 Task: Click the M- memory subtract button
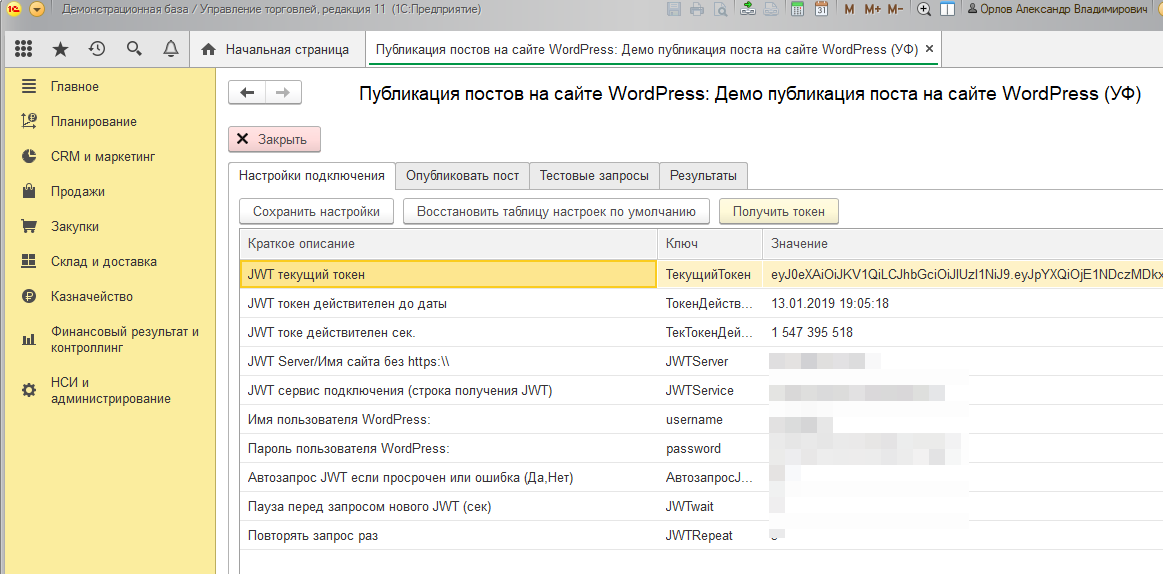[x=895, y=10]
